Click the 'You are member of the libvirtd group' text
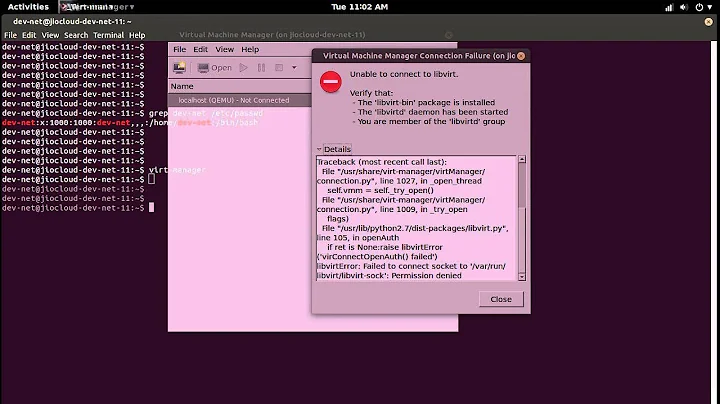This screenshot has width=720, height=404. (431, 121)
